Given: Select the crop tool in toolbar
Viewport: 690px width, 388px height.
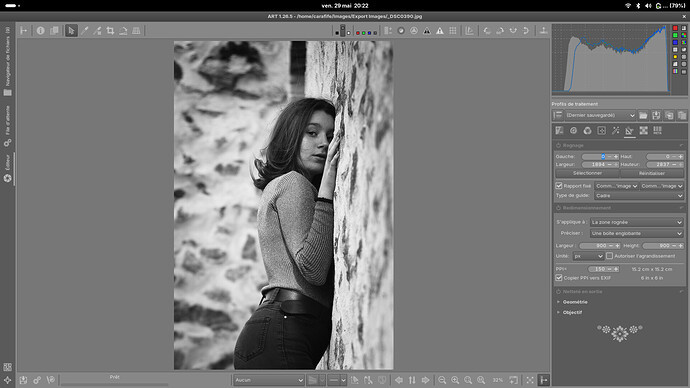Looking at the screenshot, I should coord(110,30).
